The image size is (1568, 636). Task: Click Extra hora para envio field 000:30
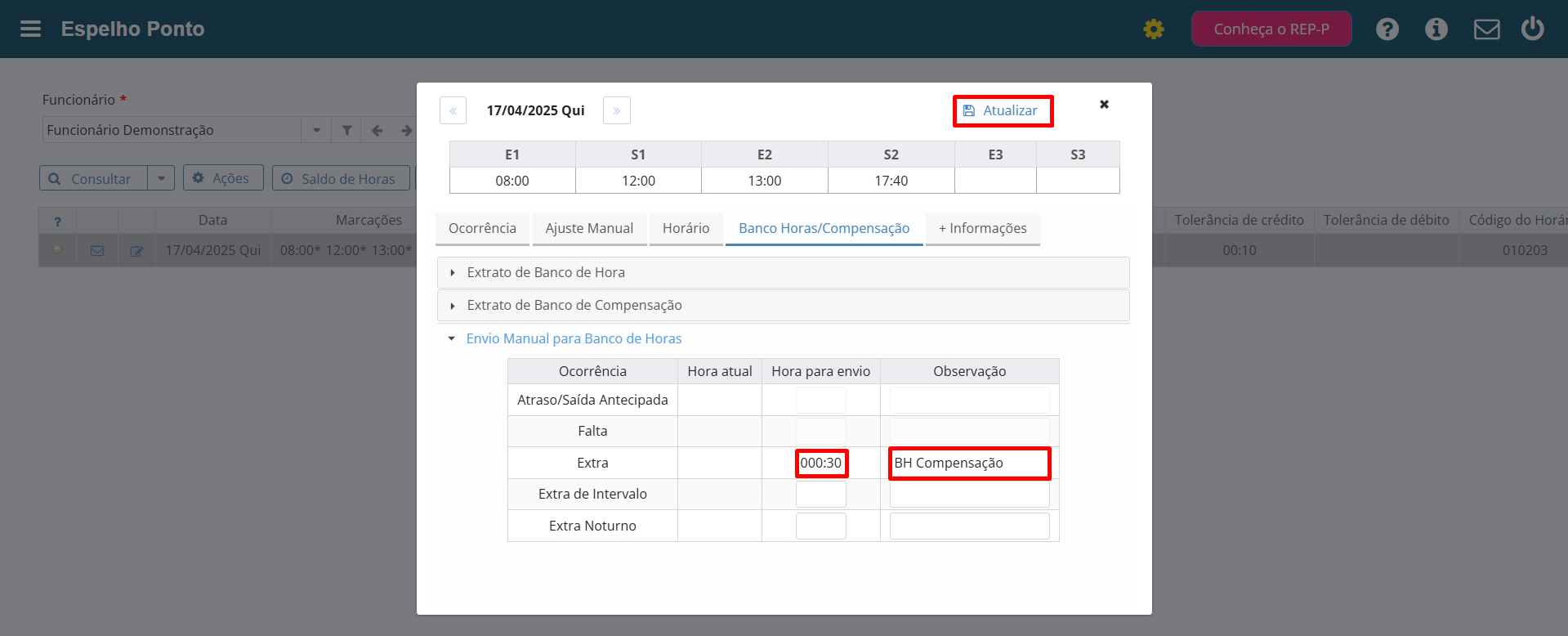coord(821,463)
